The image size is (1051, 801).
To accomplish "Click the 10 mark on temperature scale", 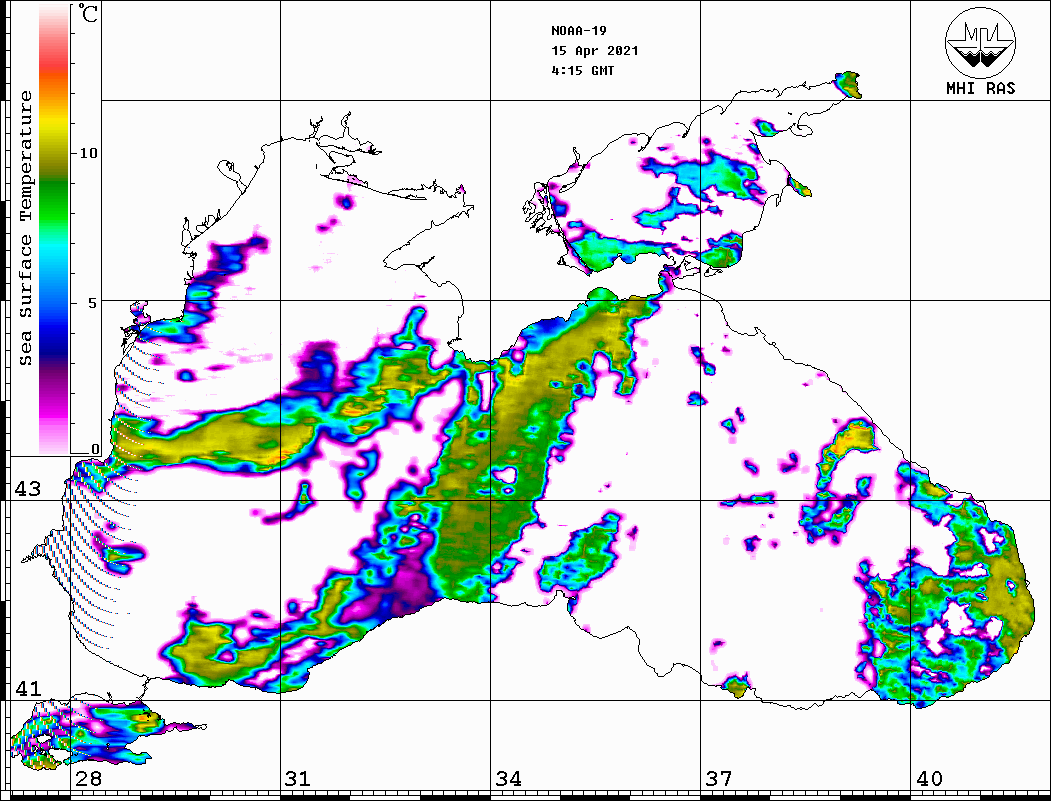I will click(88, 153).
